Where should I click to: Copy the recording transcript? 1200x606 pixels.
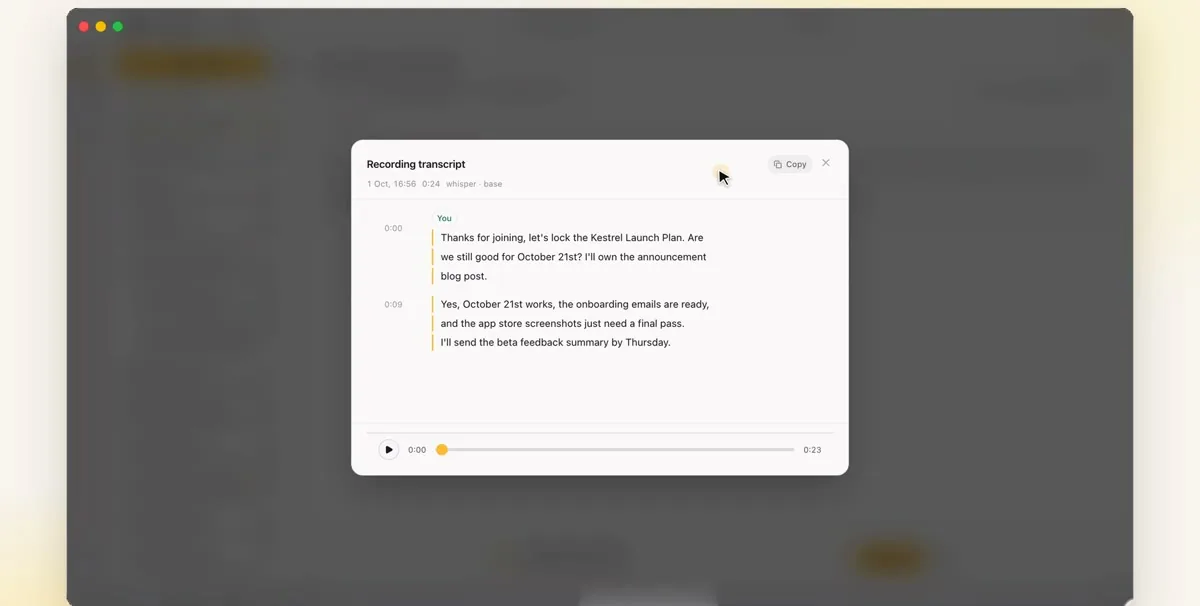(790, 164)
